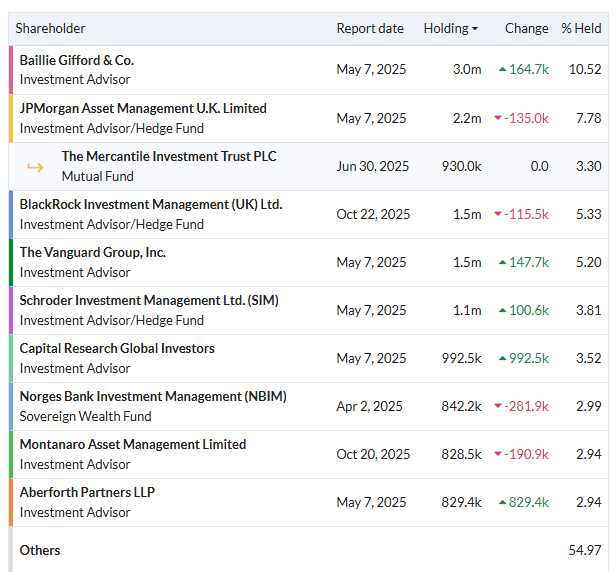The height and width of the screenshot is (572, 616).
Task: Click pink color bar beside Baillie Gifford
Action: tap(11, 70)
